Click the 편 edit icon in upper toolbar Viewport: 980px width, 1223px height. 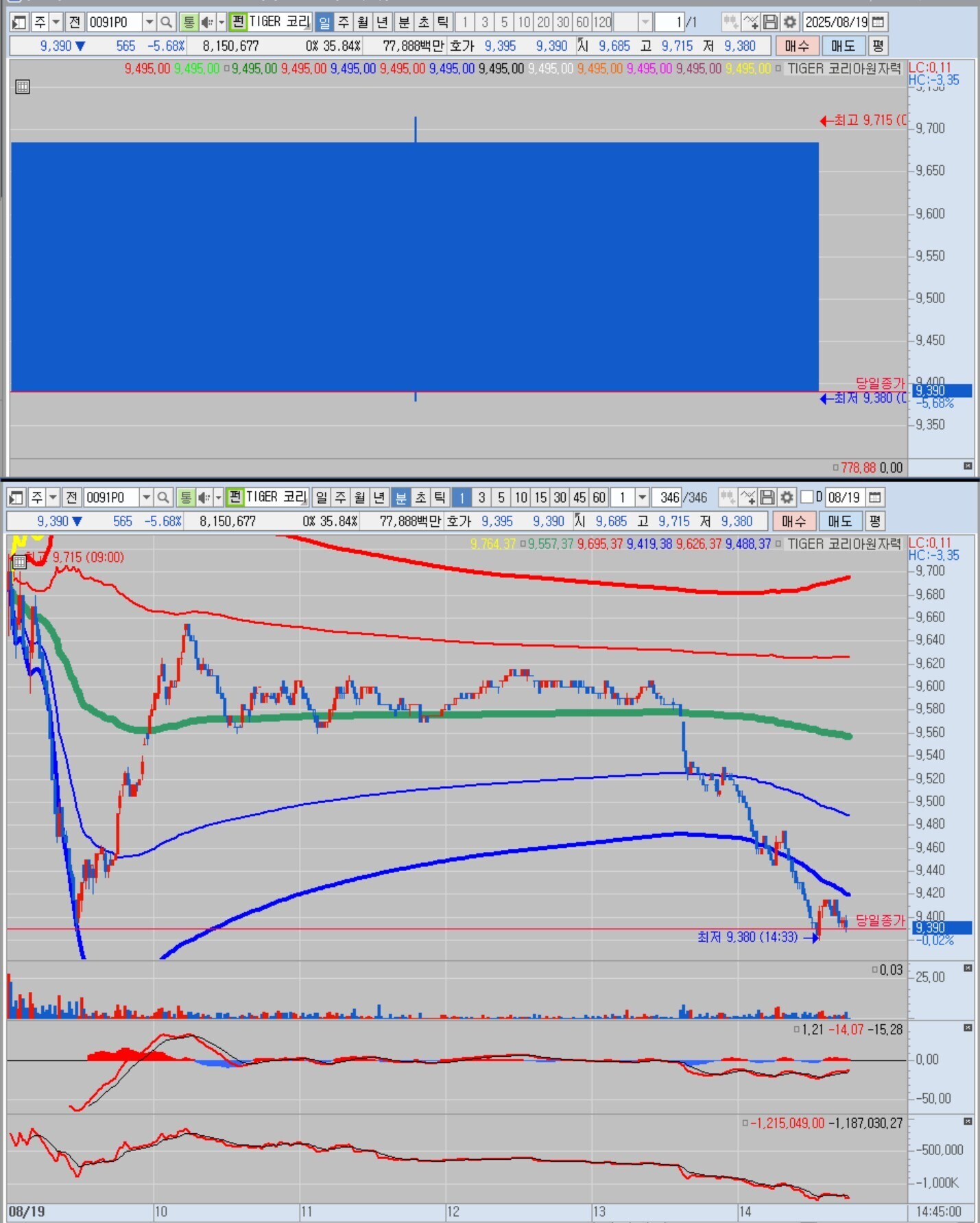coord(237,22)
